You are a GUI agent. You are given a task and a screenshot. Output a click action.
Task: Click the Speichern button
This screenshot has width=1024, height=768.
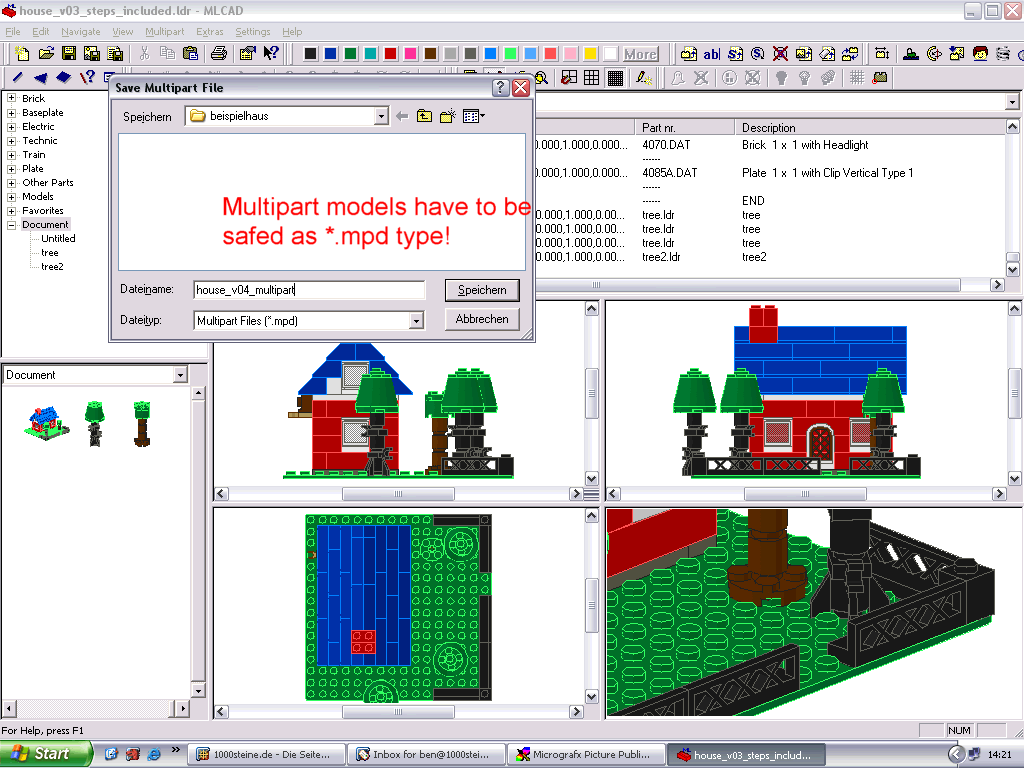point(482,290)
